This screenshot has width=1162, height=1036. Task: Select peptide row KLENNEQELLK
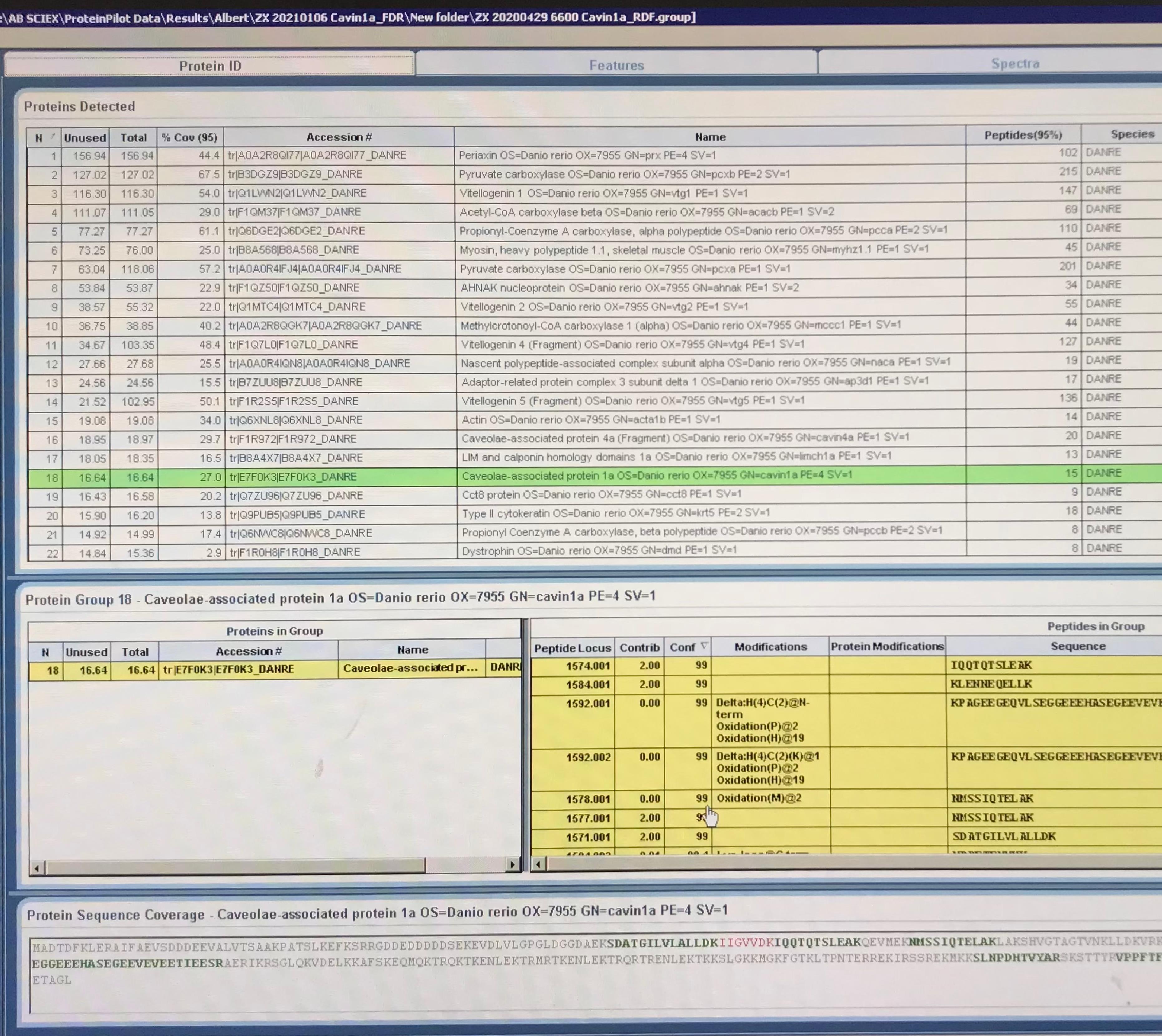846,684
